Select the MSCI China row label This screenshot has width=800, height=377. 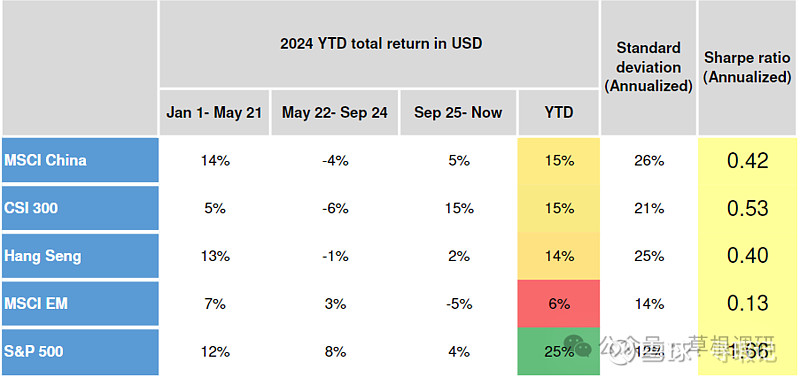[x=80, y=160]
